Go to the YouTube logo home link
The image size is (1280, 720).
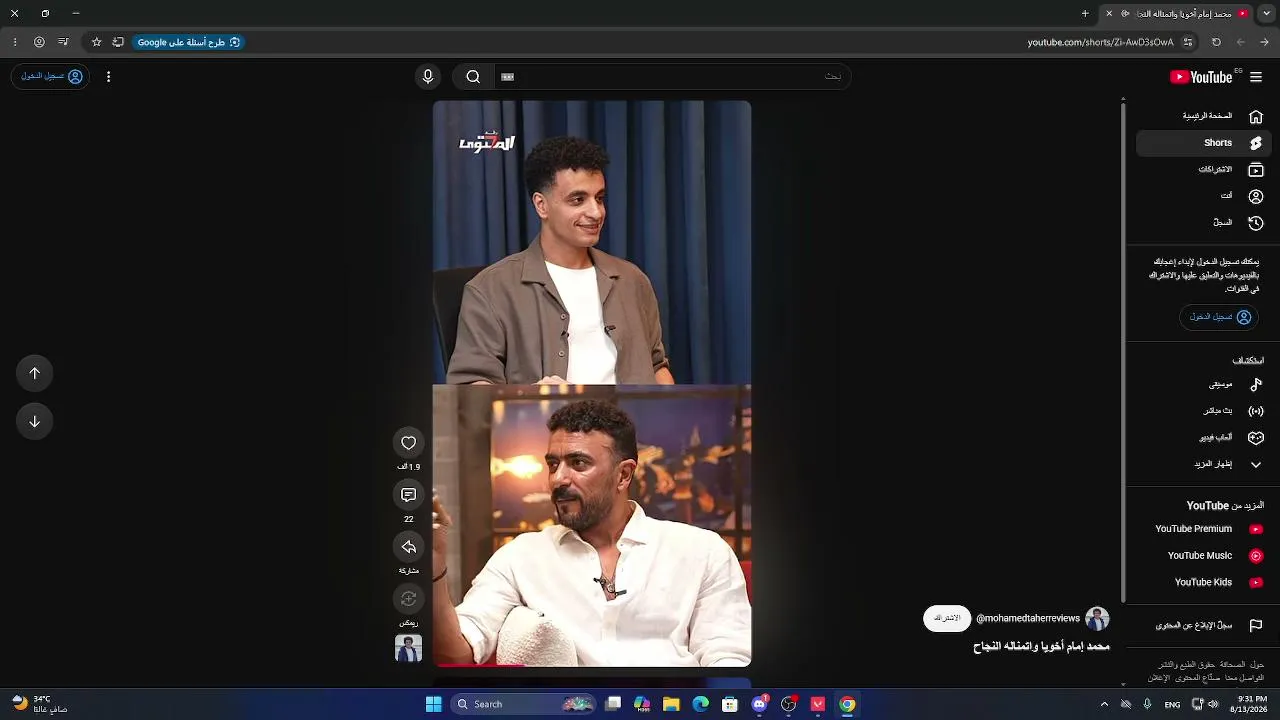(x=1201, y=77)
